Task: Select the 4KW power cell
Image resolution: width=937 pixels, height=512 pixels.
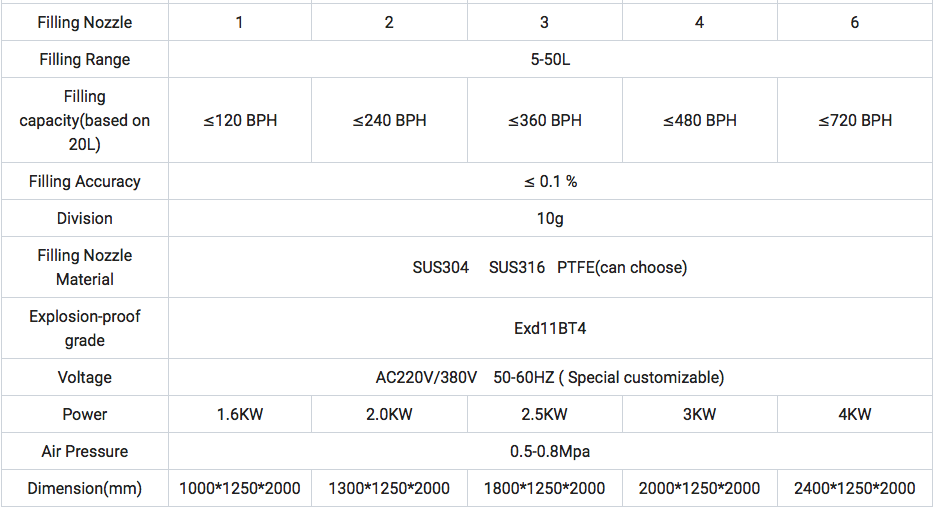Action: (854, 414)
